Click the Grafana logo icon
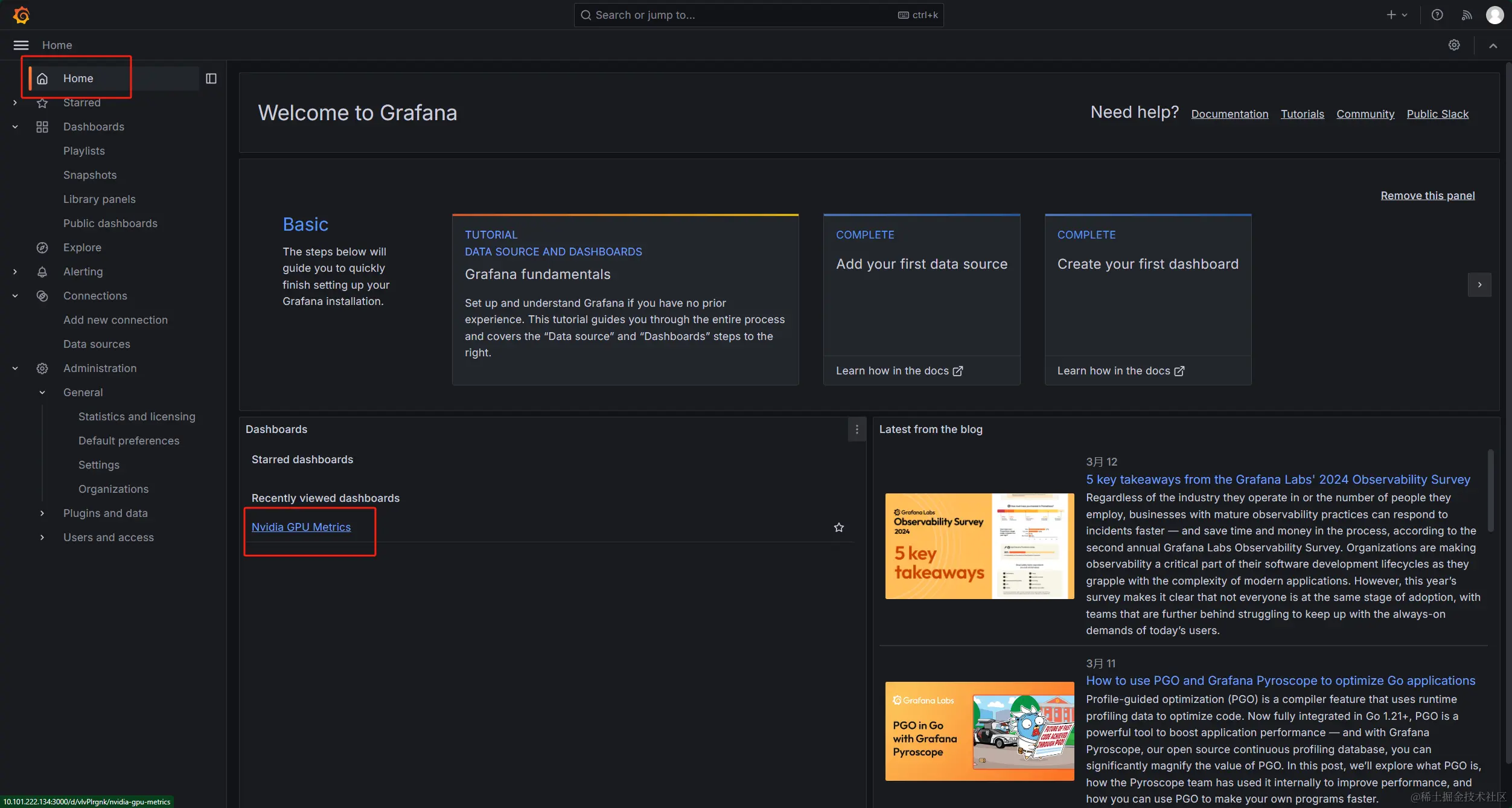1512x808 pixels. (22, 15)
